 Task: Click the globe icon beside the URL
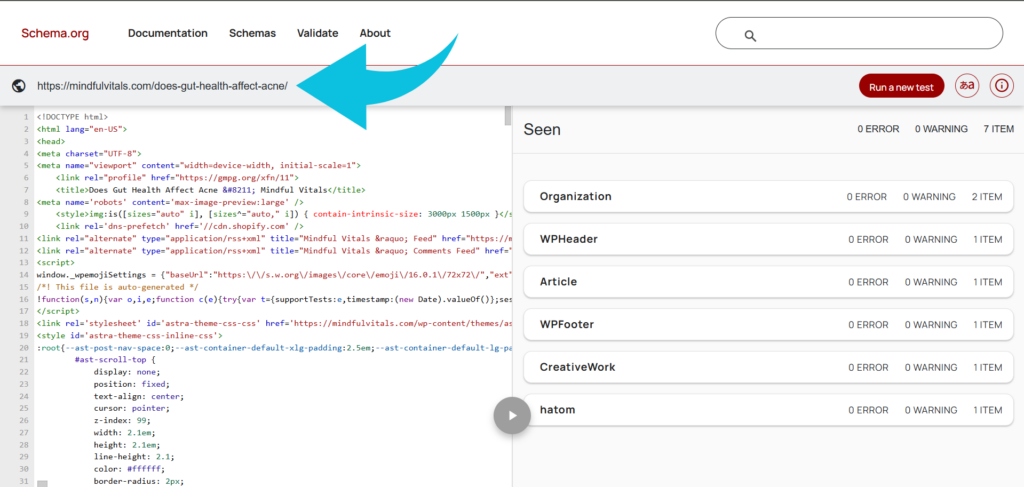click(19, 86)
